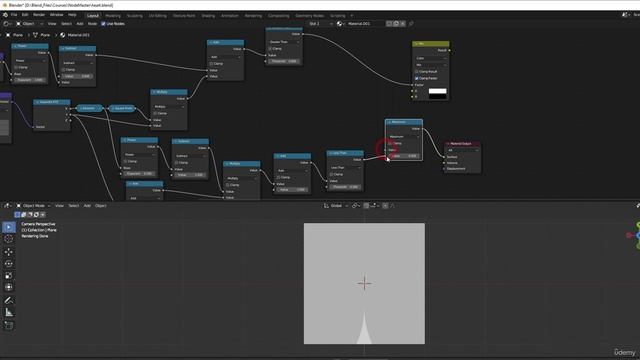
Task: Open the All target dropdown in Material Output
Action: point(462,150)
